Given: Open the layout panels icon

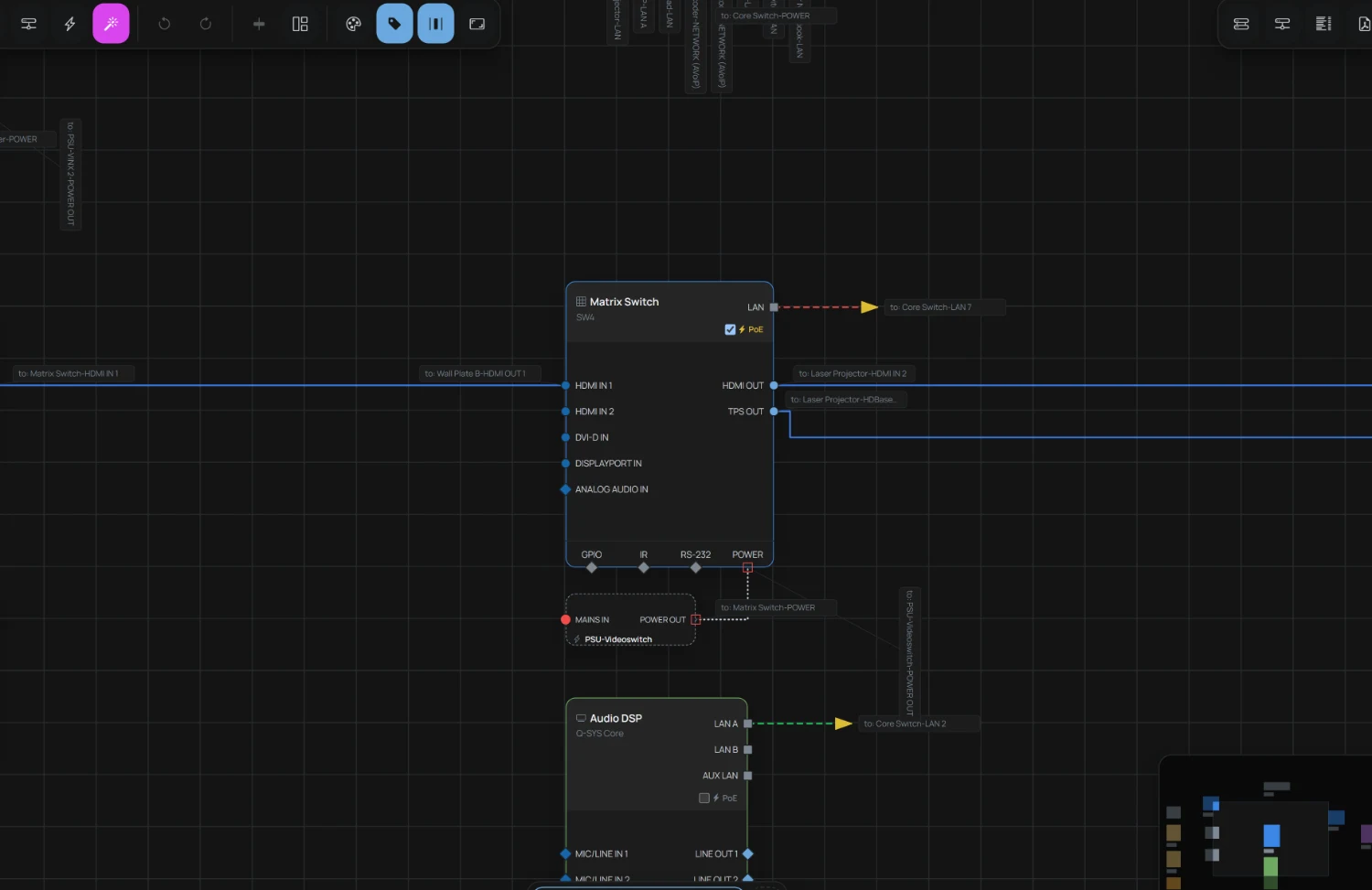Looking at the screenshot, I should coord(300,24).
